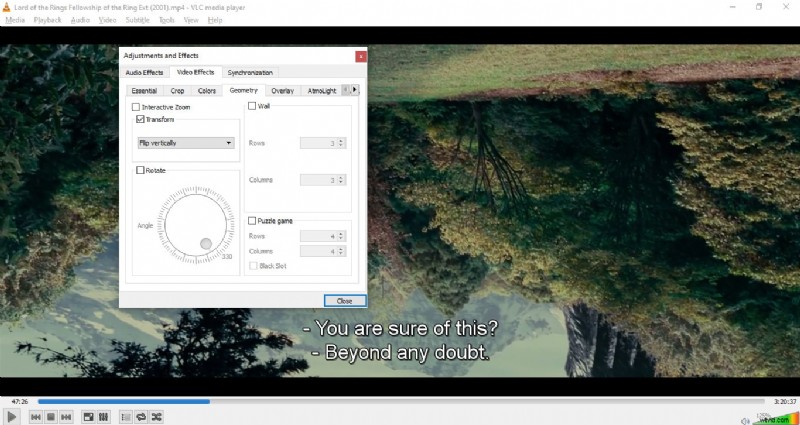
Task: Click the Puzzle Columns value field
Action: point(319,252)
